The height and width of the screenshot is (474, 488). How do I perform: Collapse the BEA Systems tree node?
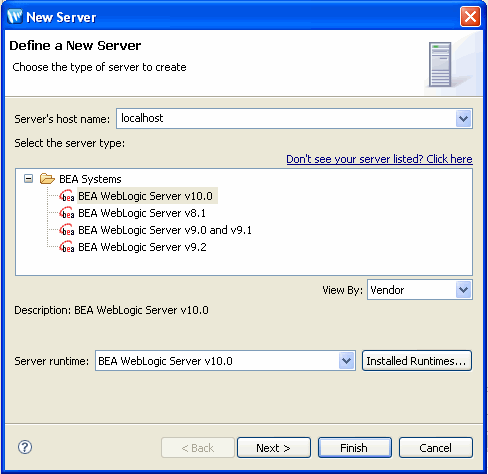pyautogui.click(x=29, y=179)
